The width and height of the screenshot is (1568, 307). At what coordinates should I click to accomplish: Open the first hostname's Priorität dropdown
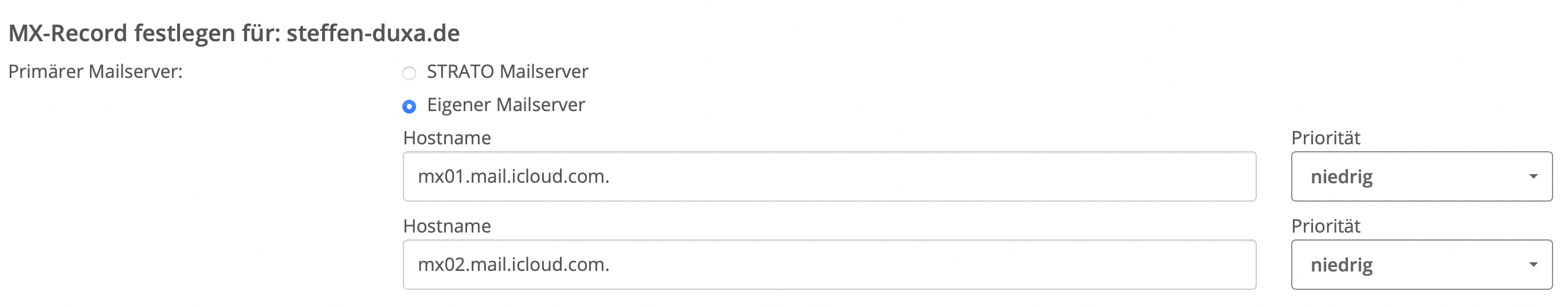click(1421, 176)
